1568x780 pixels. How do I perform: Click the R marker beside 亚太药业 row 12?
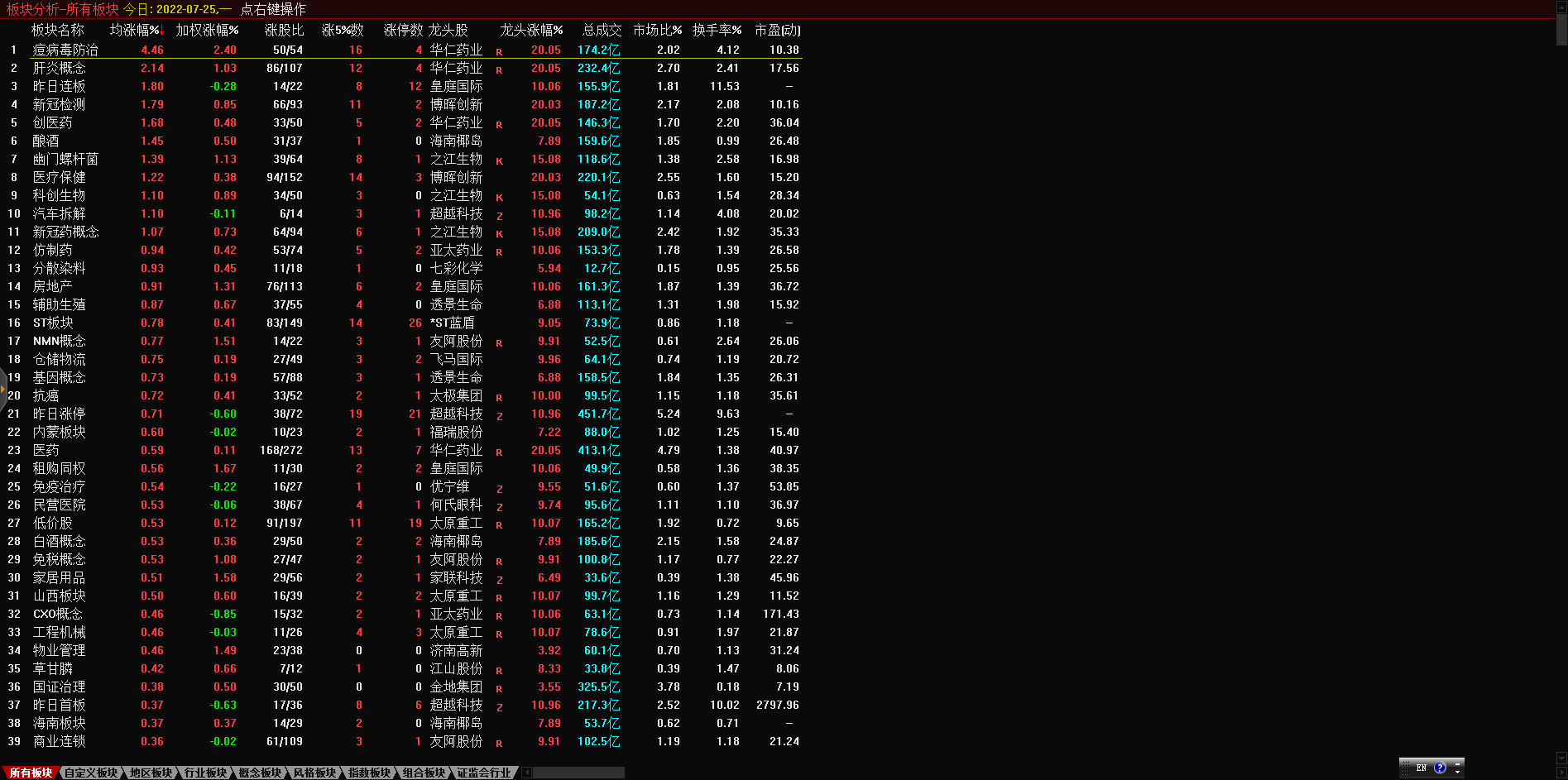pyautogui.click(x=499, y=251)
